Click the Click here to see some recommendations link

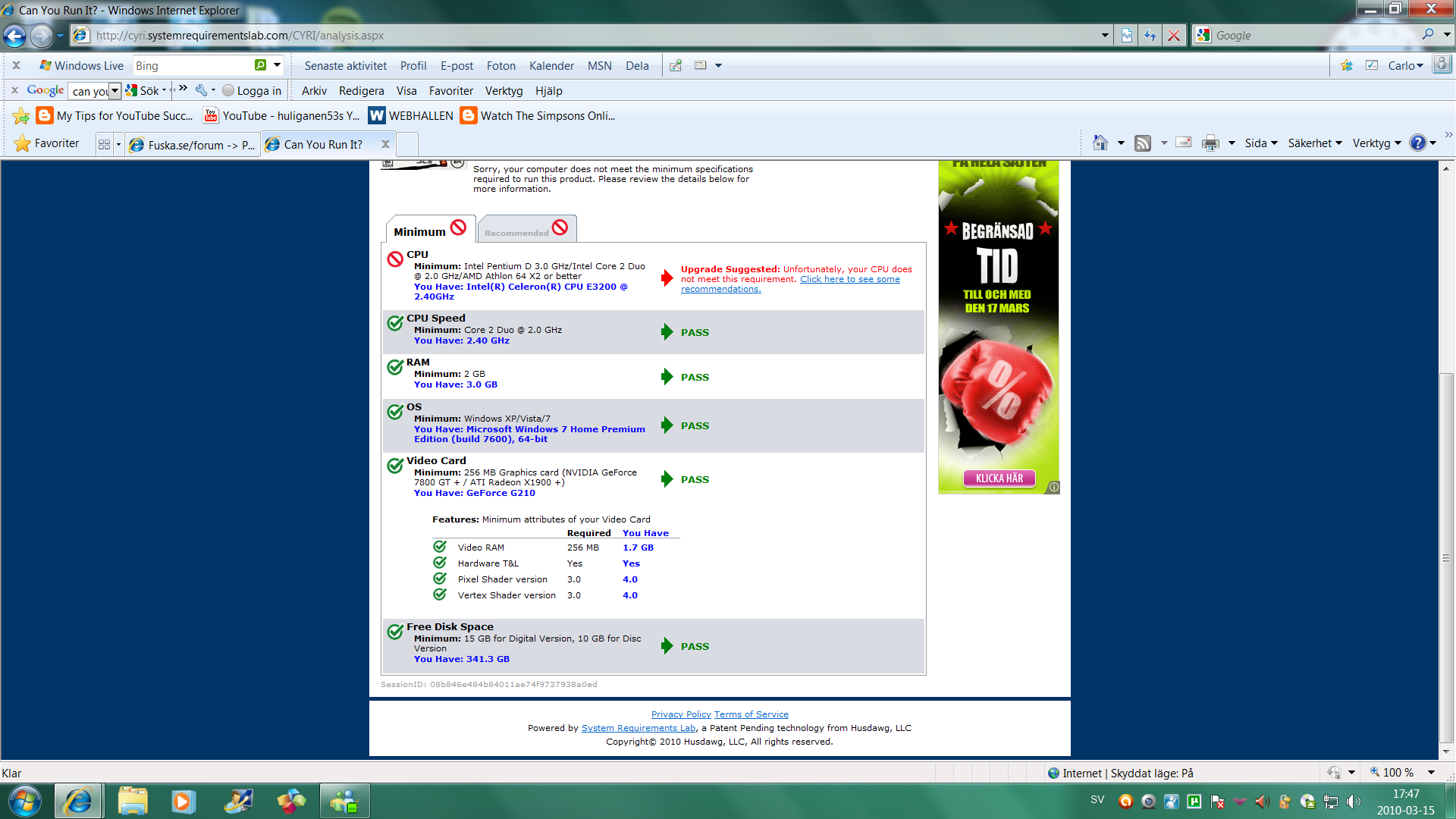[x=790, y=284]
